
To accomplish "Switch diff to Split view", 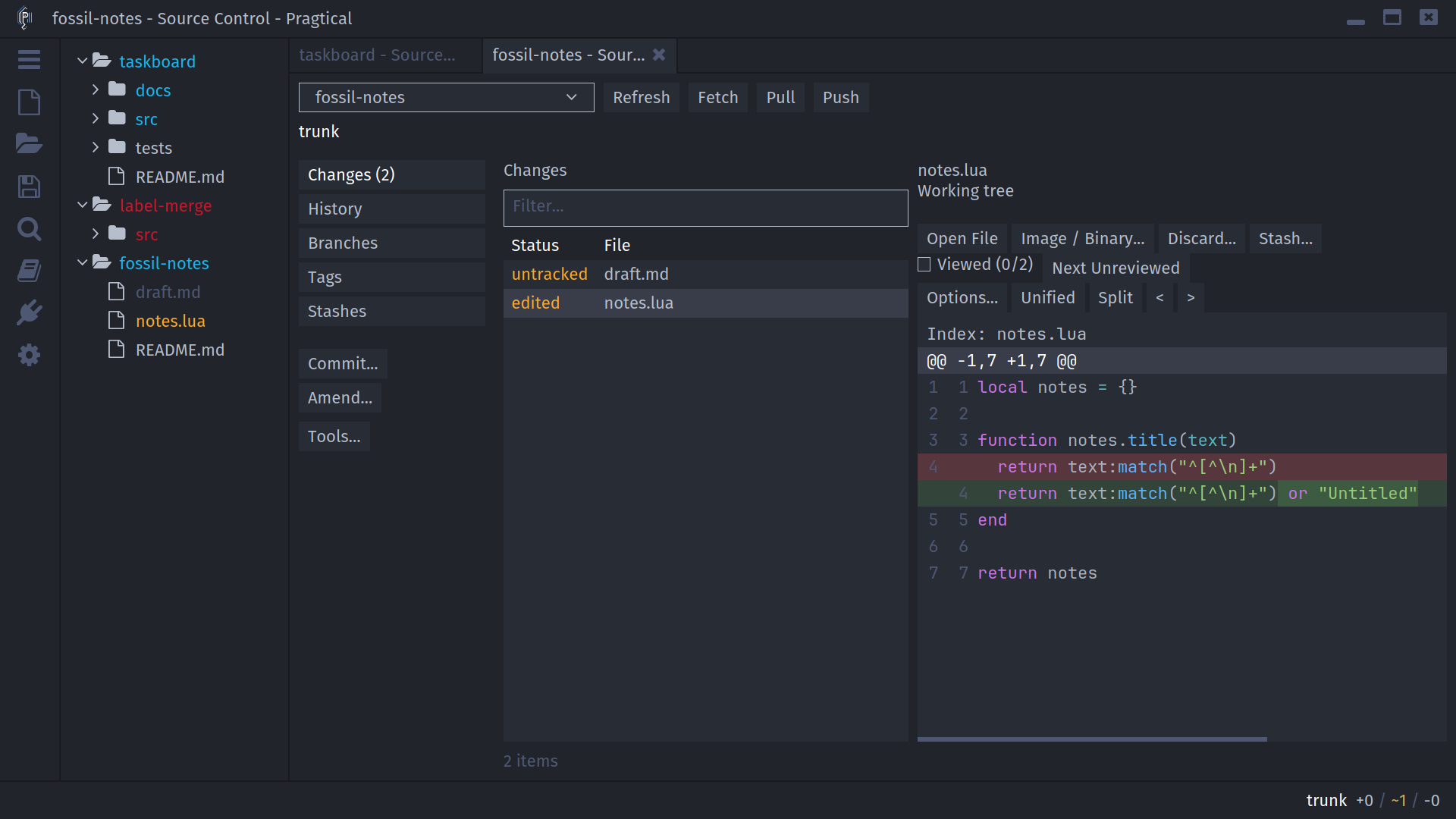I will click(x=1115, y=298).
